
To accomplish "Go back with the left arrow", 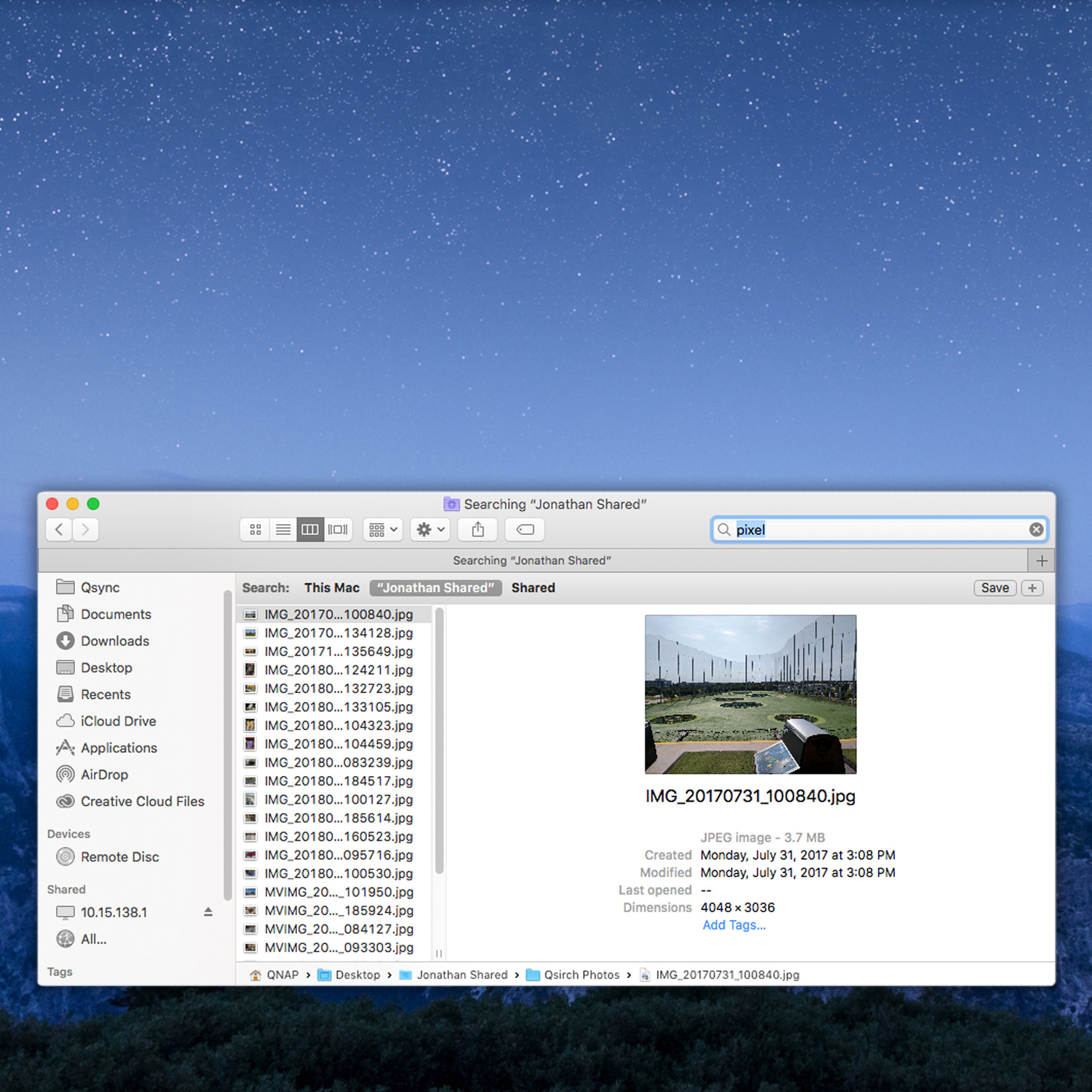I will tap(60, 530).
